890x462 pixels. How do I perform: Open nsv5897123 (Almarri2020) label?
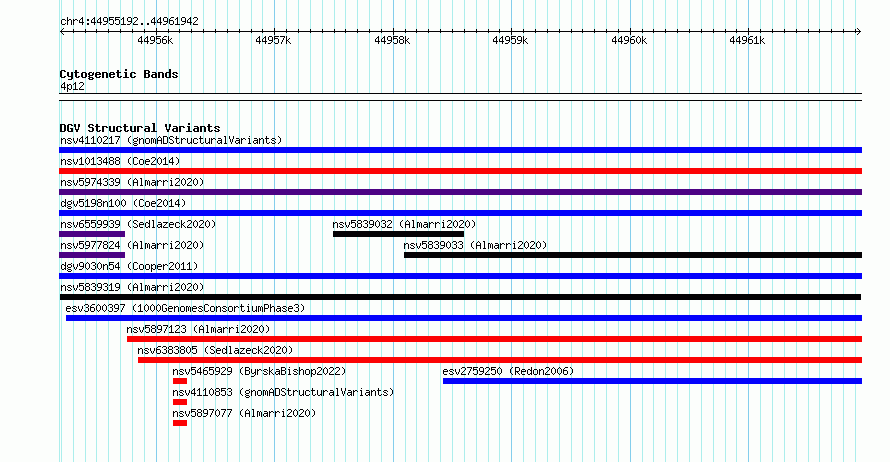click(198, 329)
